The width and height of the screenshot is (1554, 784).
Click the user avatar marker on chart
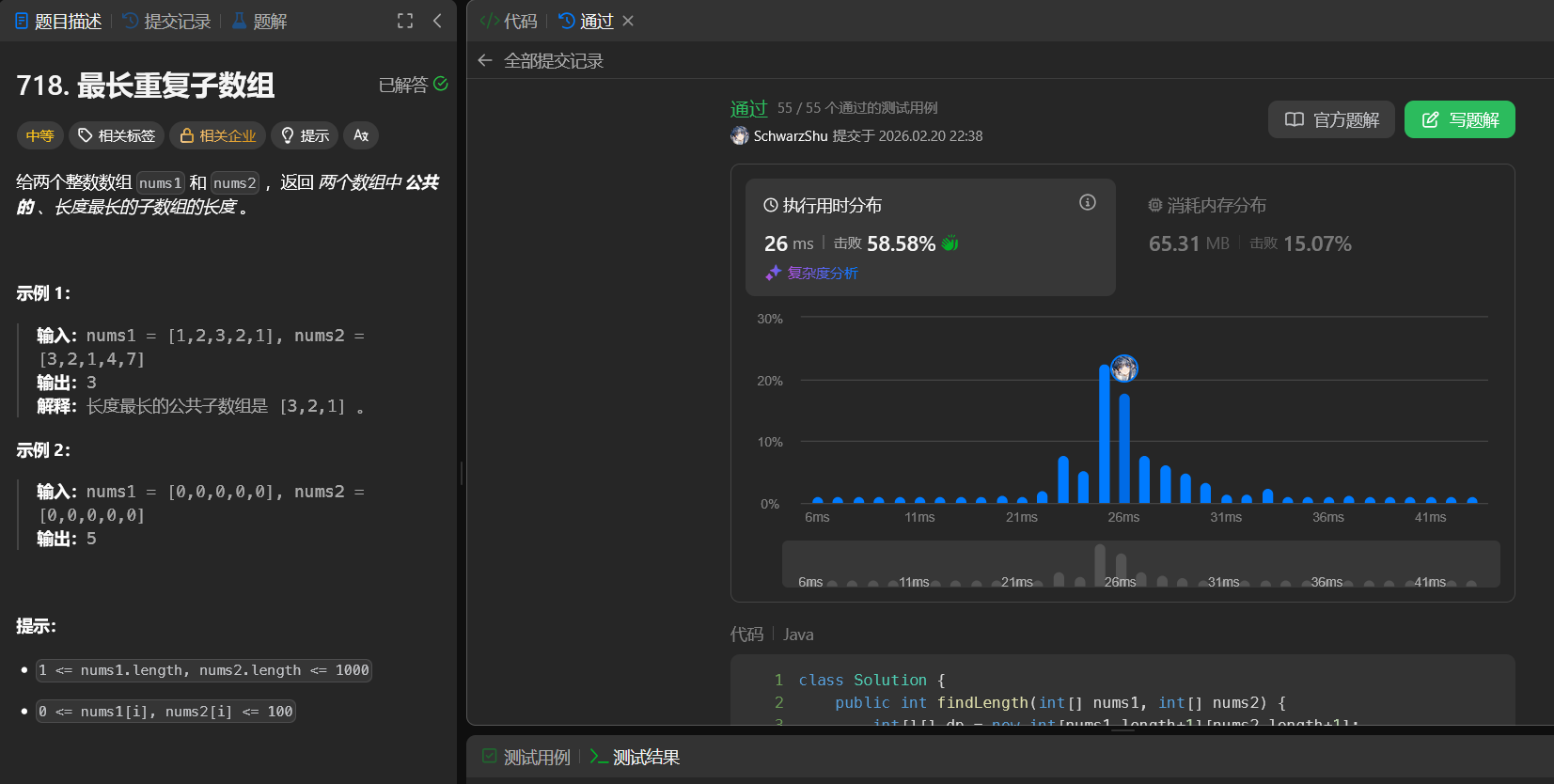click(1124, 368)
